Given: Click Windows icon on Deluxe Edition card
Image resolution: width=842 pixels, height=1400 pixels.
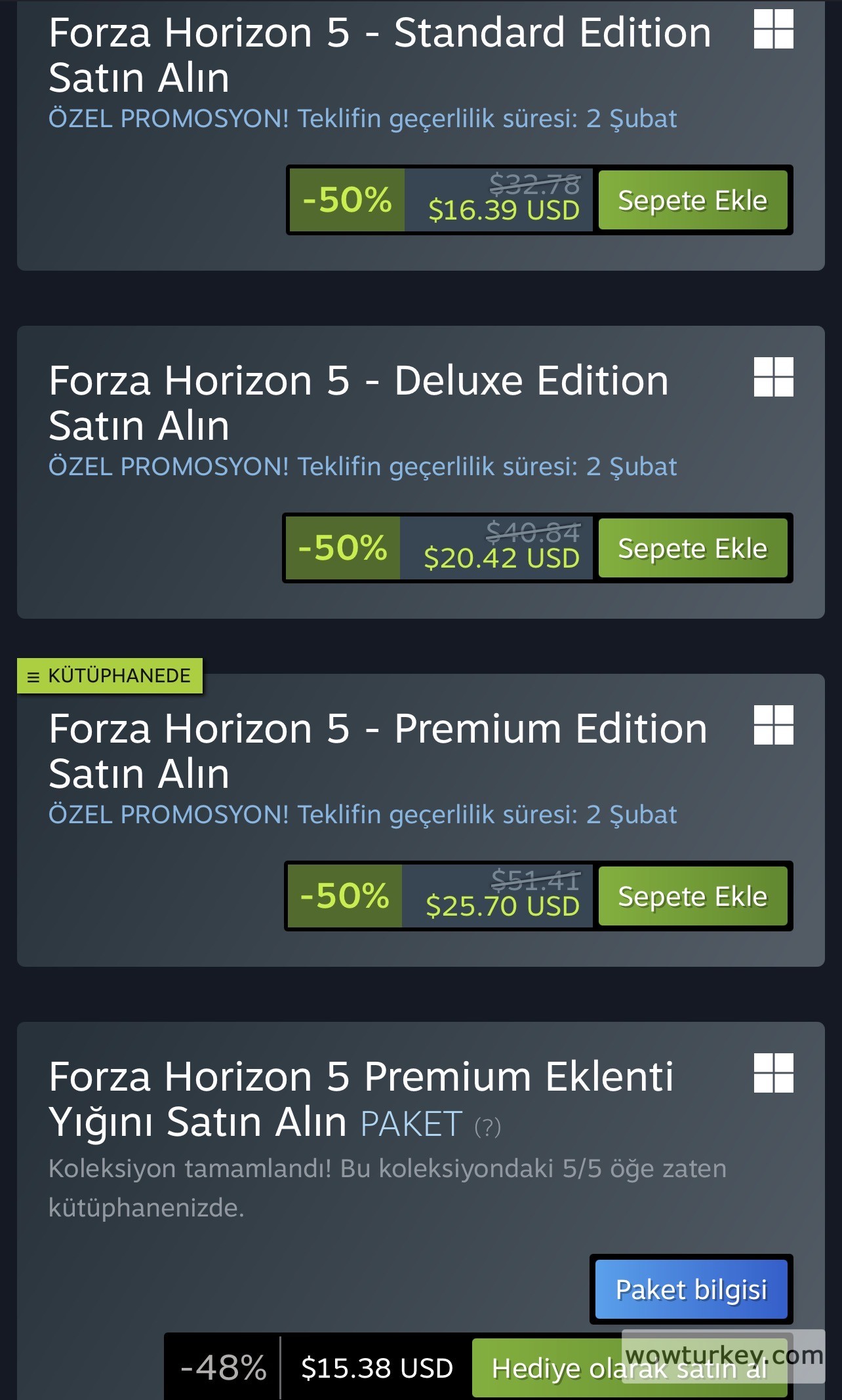Looking at the screenshot, I should (x=773, y=378).
